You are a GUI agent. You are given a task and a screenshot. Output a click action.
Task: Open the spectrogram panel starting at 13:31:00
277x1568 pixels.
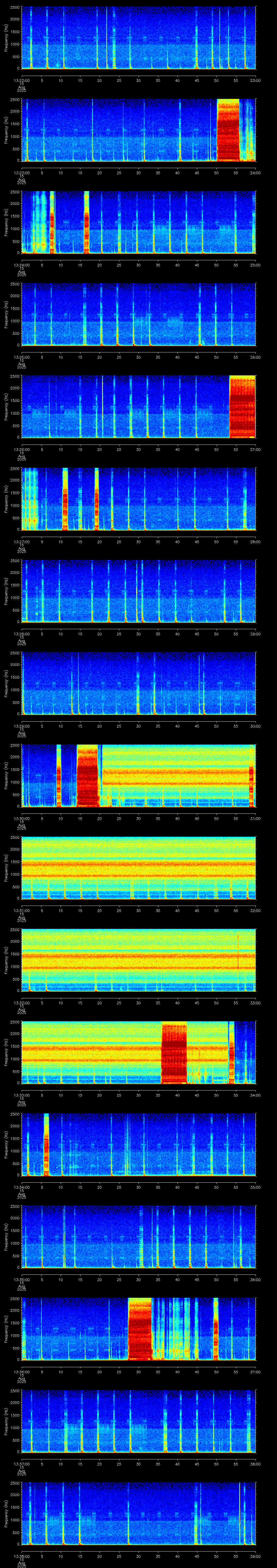click(x=138, y=868)
